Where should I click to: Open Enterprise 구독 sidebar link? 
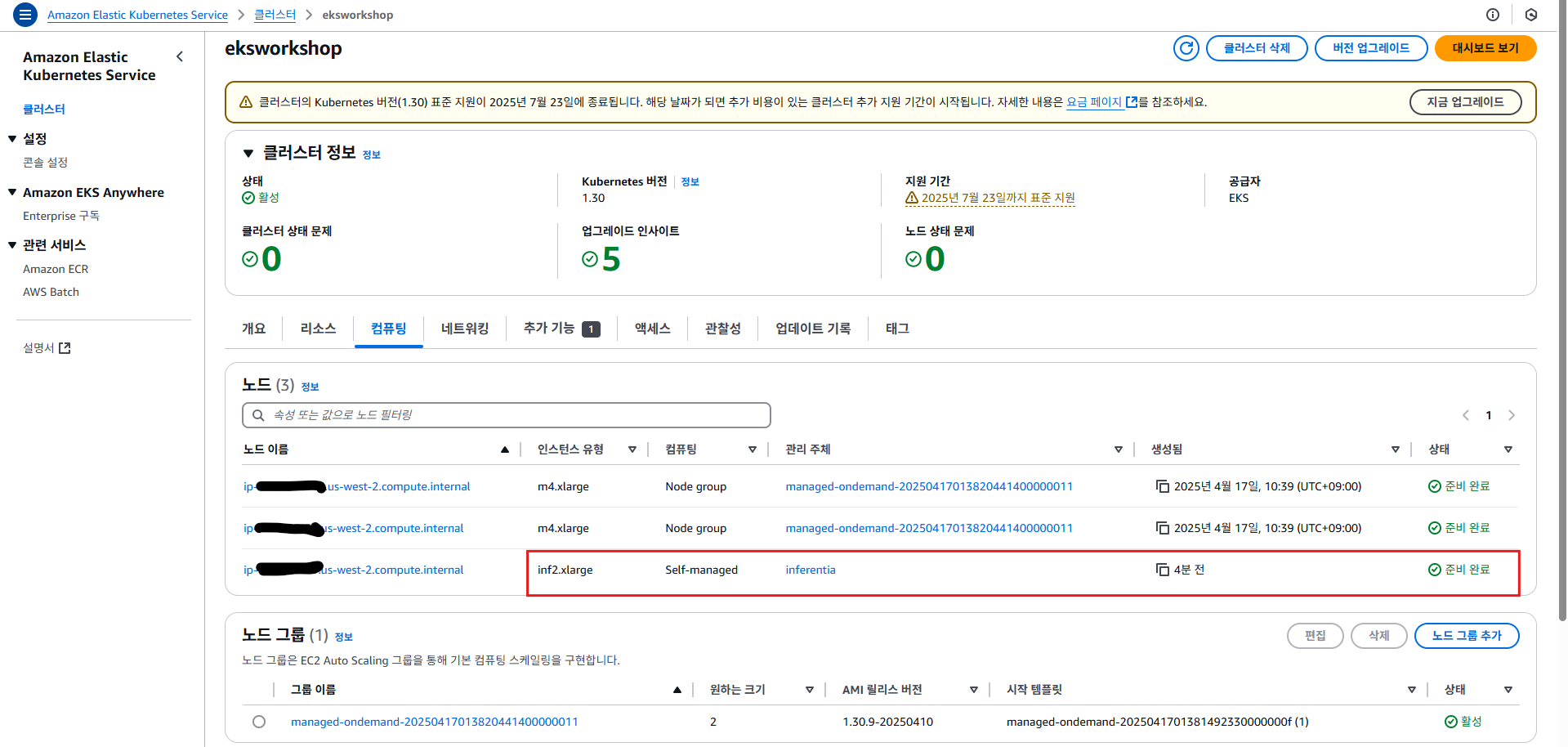point(61,216)
